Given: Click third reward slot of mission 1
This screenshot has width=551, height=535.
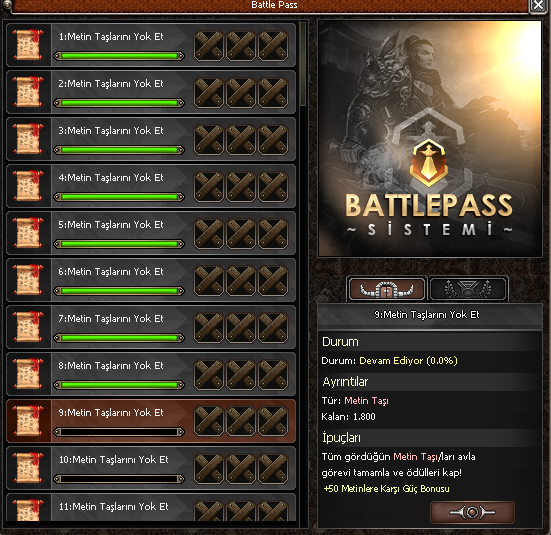Looking at the screenshot, I should 273,46.
